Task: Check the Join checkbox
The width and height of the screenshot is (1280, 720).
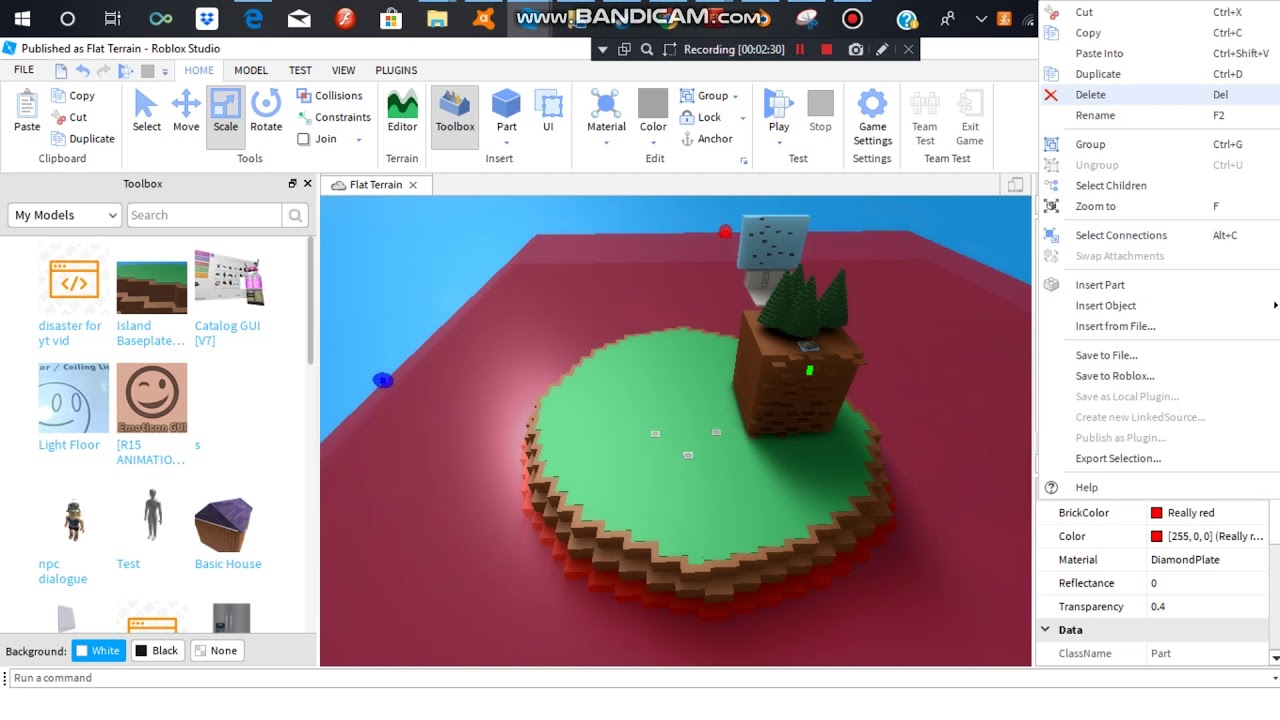Action: click(x=304, y=139)
